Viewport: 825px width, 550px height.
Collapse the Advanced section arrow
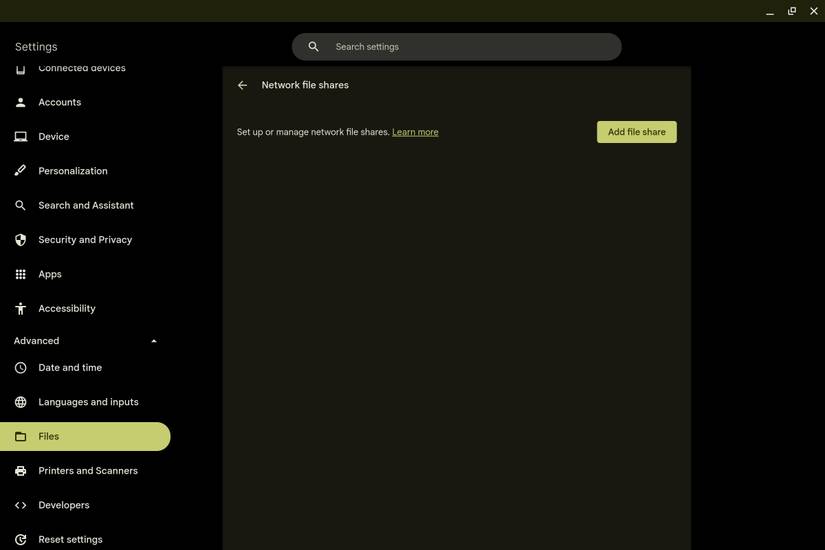(x=154, y=341)
